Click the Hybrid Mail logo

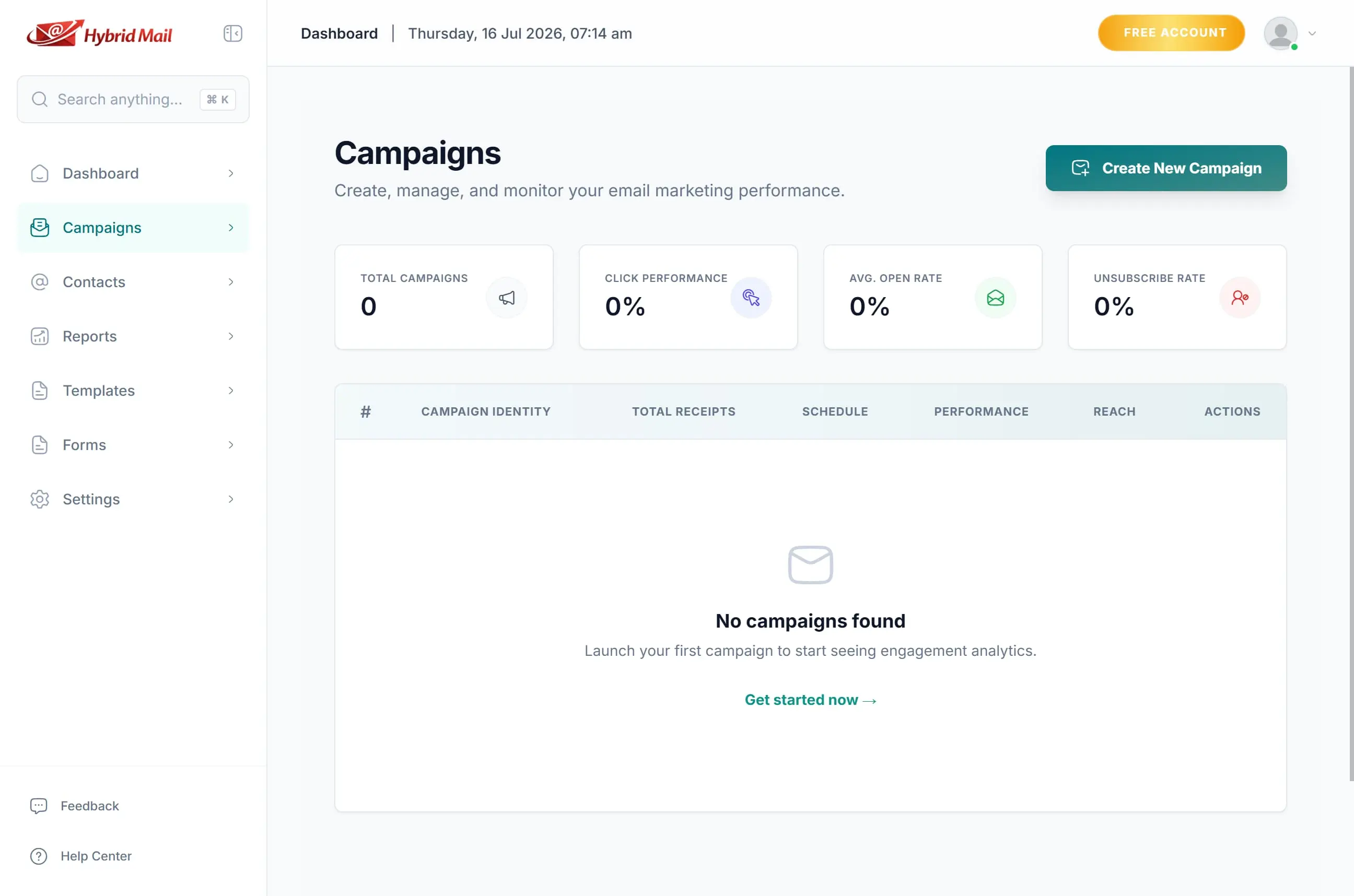99,33
